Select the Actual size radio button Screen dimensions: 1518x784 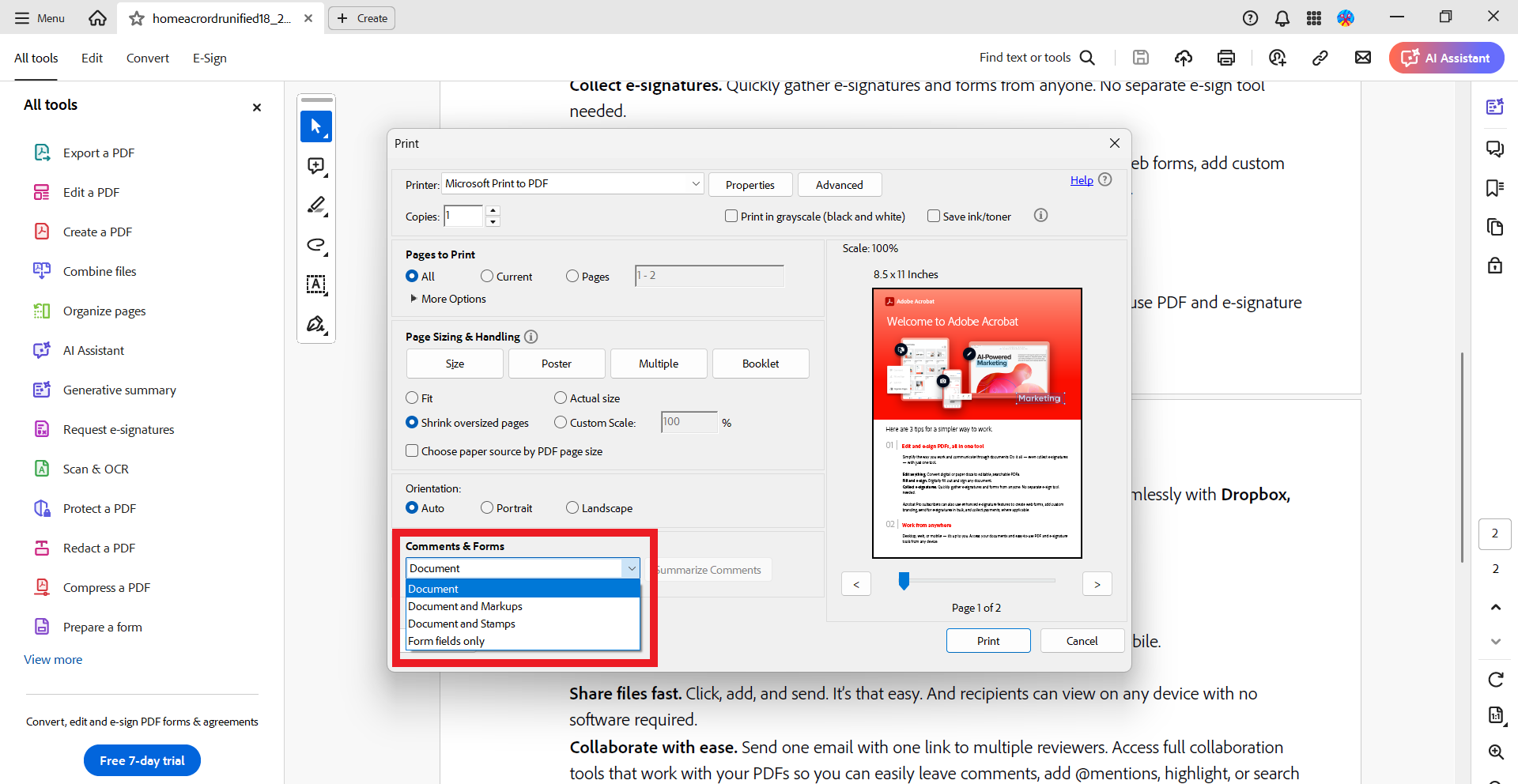click(561, 398)
